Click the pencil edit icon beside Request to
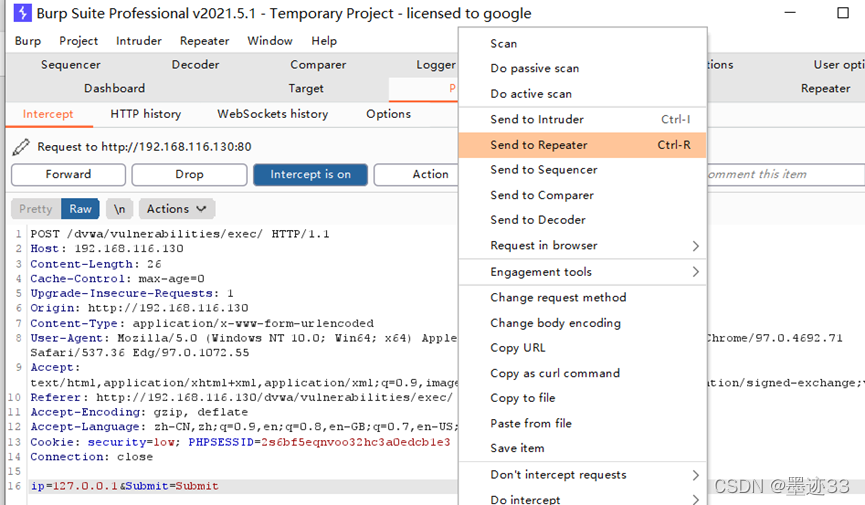Image resolution: width=865 pixels, height=505 pixels. pos(21,147)
